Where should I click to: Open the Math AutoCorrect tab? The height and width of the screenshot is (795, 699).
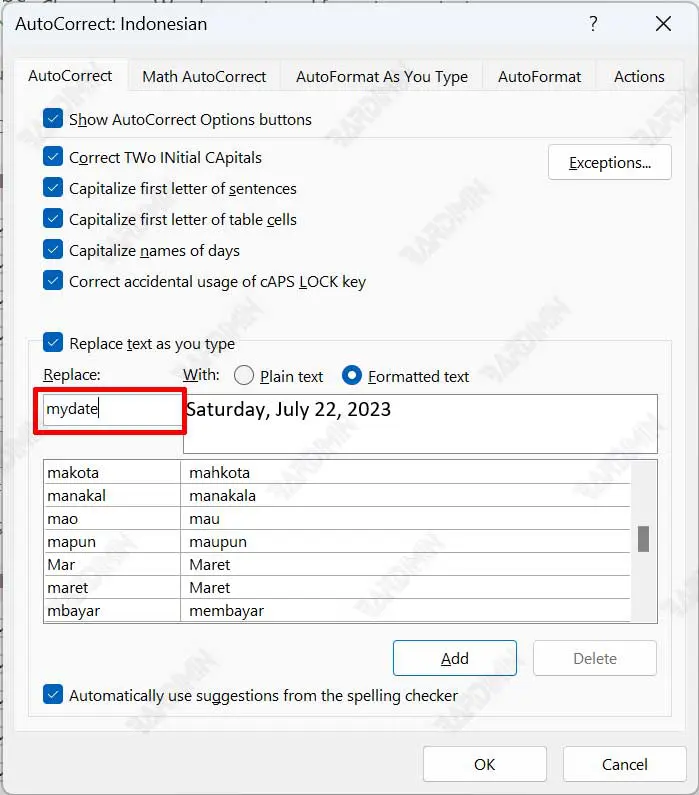point(204,77)
